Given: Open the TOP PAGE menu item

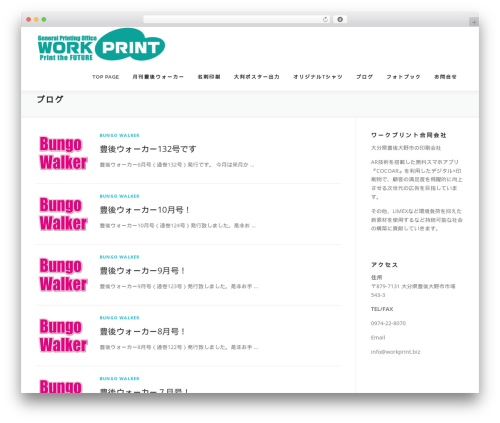Looking at the screenshot, I should click(106, 77).
